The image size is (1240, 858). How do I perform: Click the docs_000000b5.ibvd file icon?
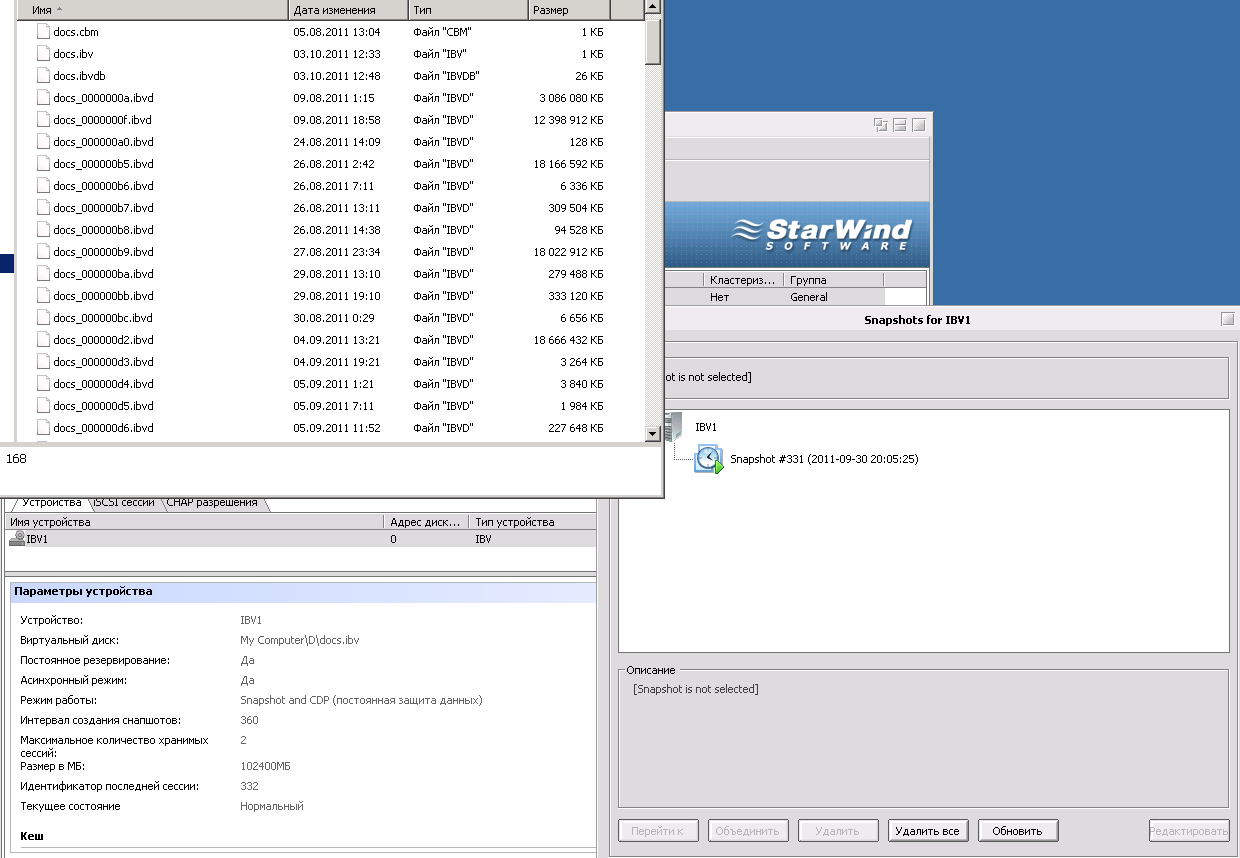[x=43, y=164]
